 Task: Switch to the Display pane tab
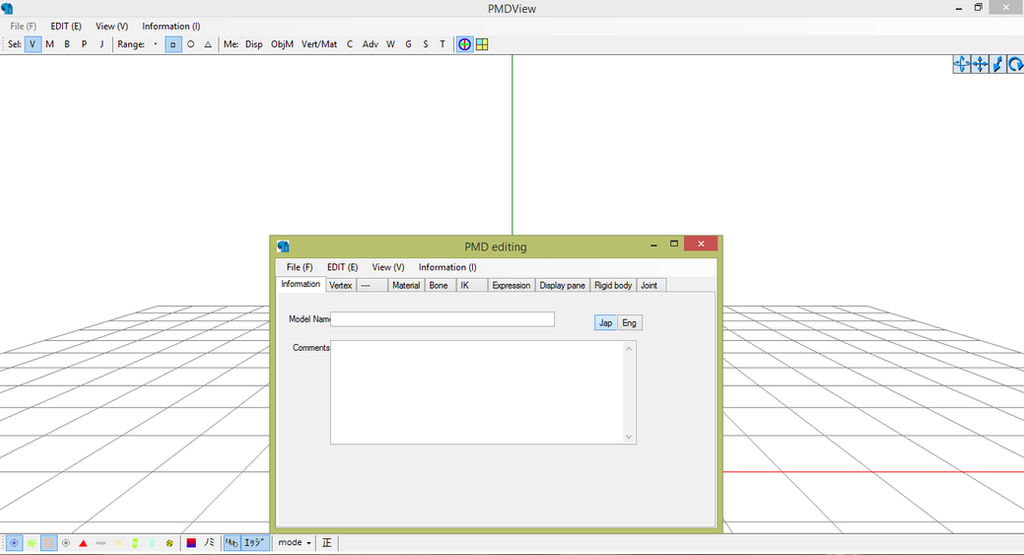[562, 285]
